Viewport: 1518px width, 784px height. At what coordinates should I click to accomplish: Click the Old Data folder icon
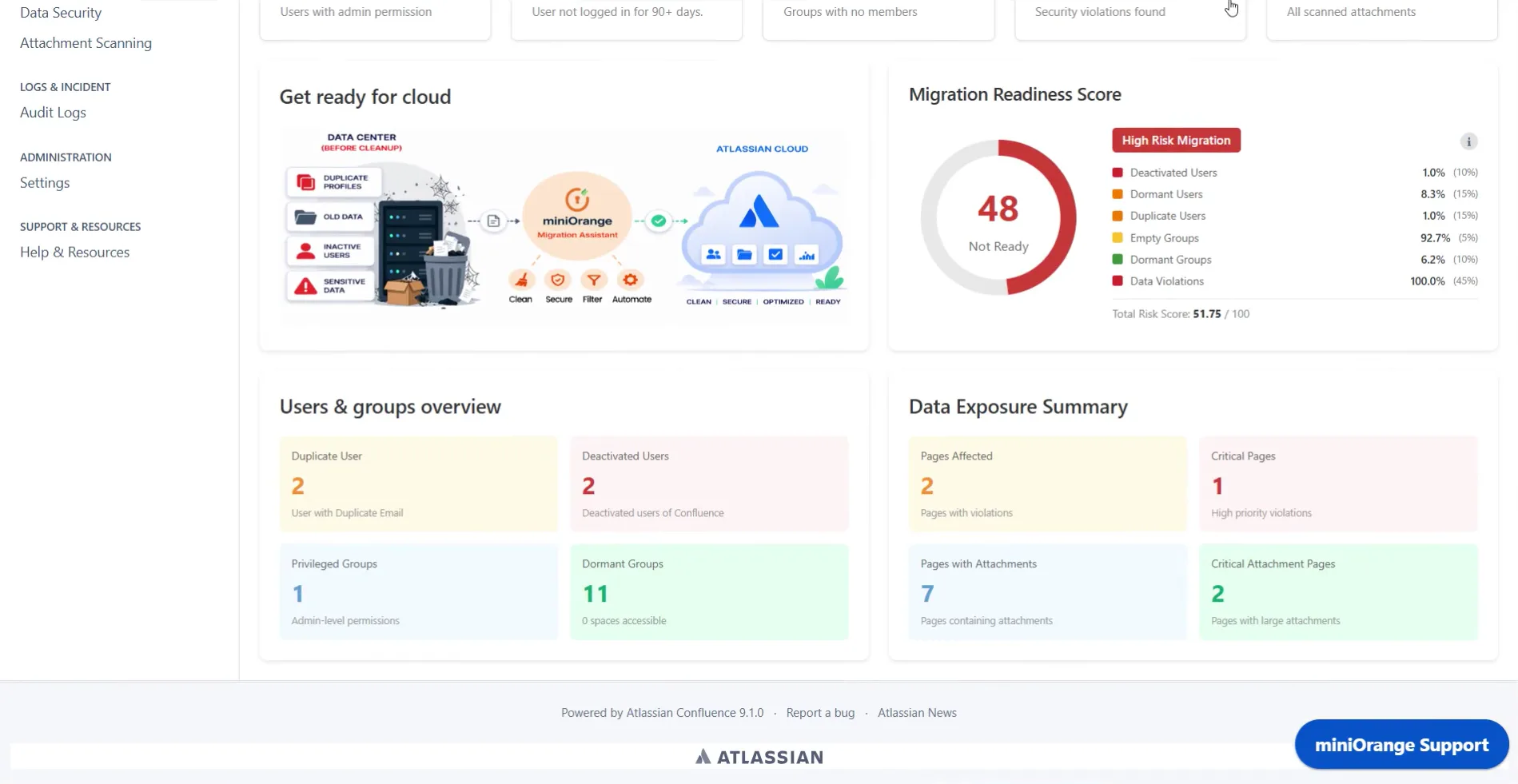point(305,217)
